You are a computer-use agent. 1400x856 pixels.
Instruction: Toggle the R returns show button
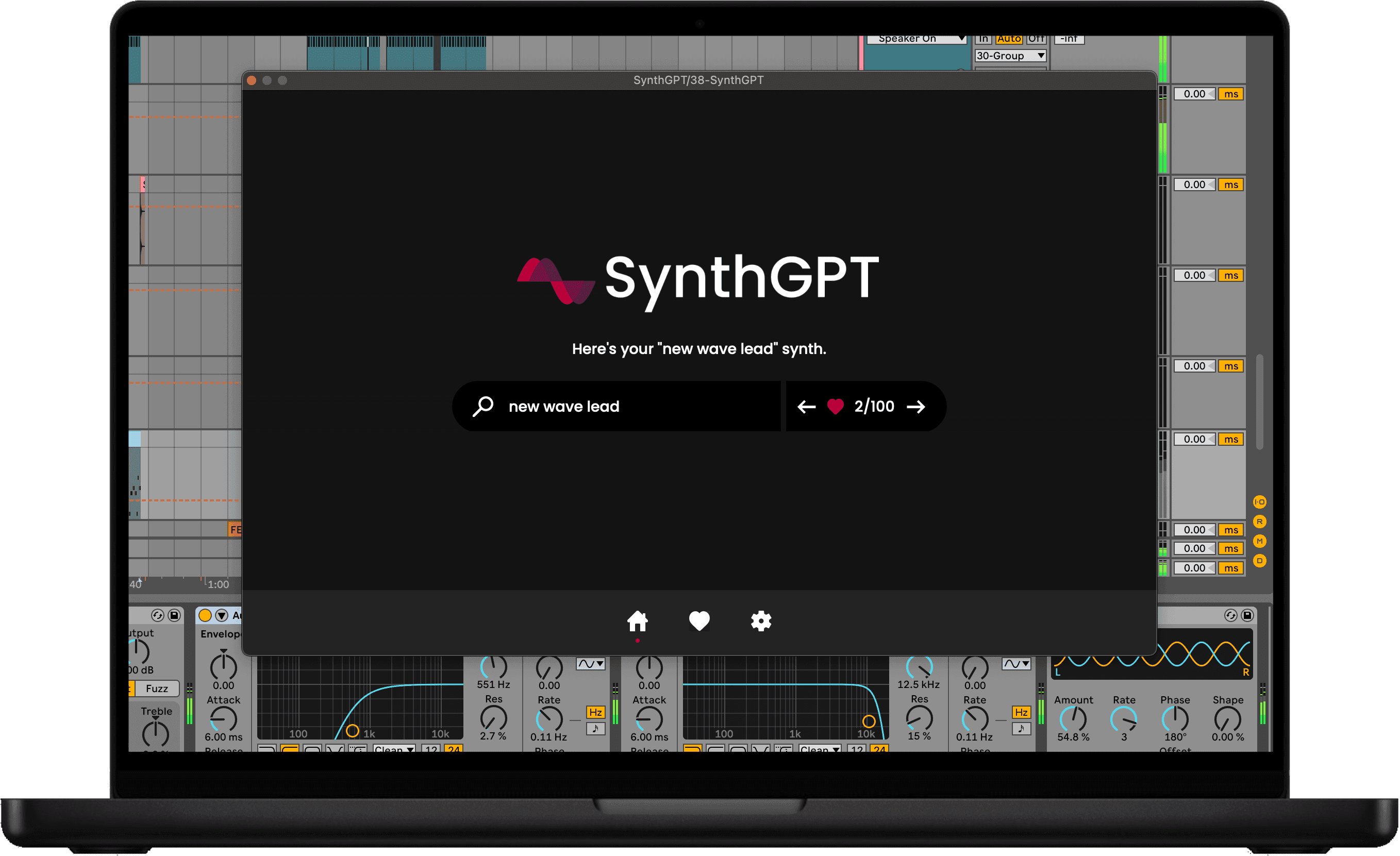click(x=1259, y=522)
